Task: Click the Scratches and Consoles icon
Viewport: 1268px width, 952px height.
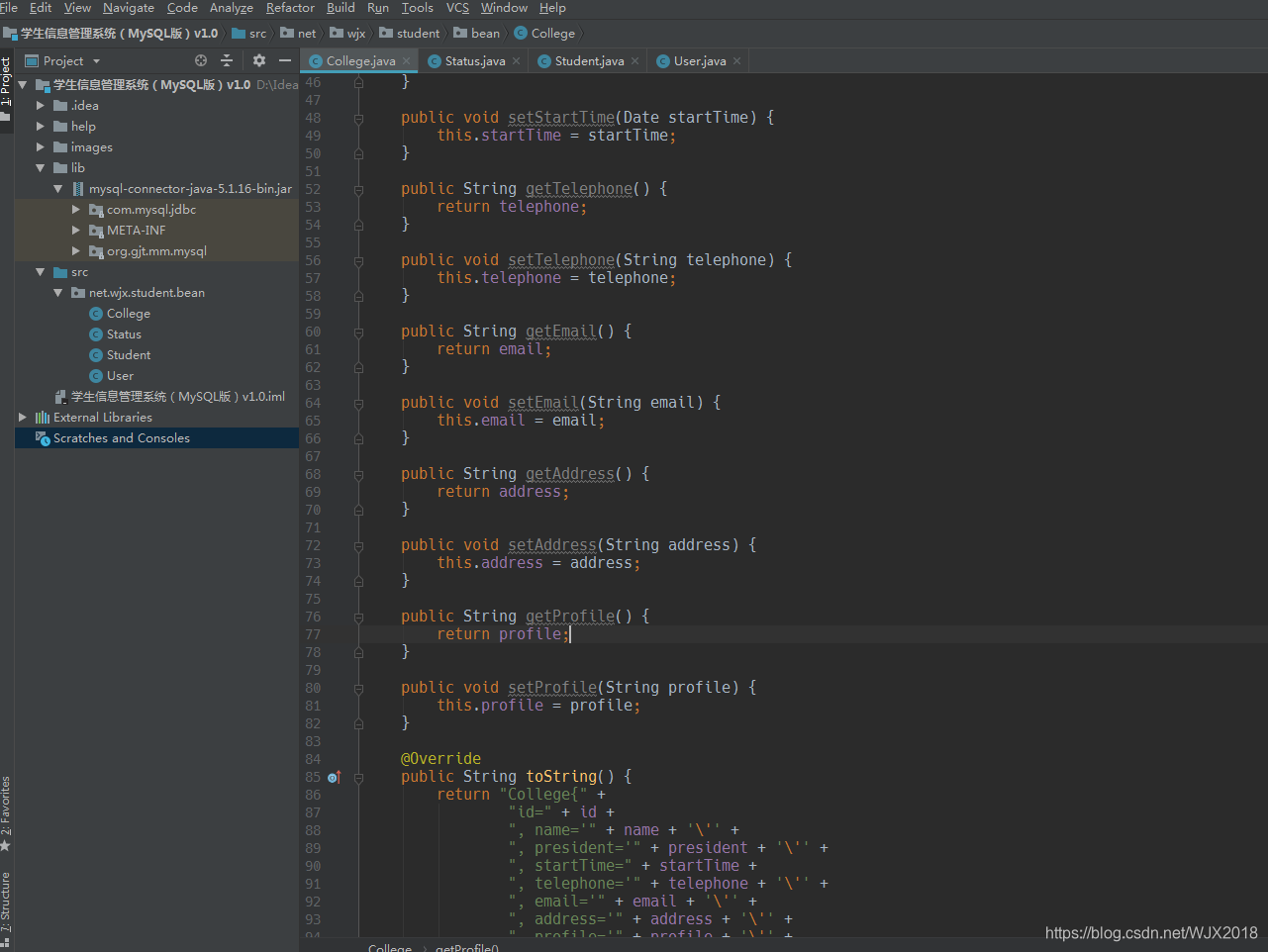Action: pos(43,438)
